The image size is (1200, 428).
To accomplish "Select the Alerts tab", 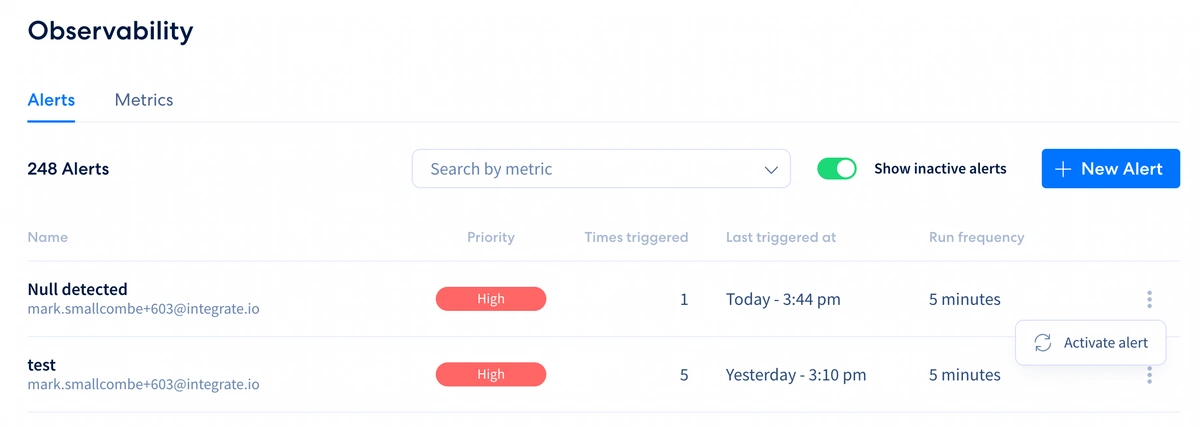I will click(51, 100).
